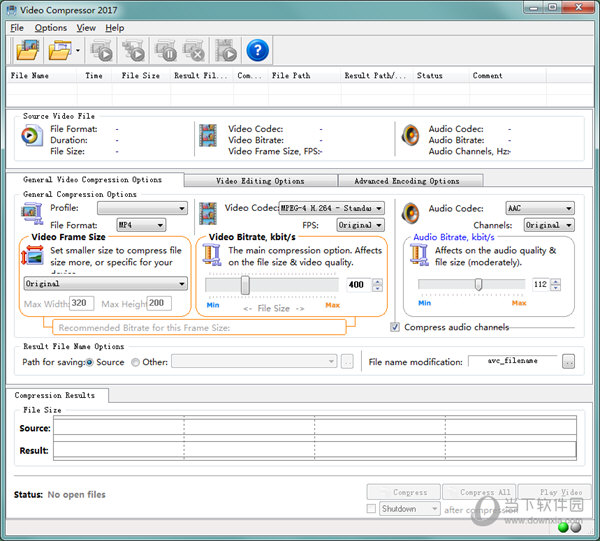Click the Profile monitor icon
Screen dimensions: 600x541
32,213
